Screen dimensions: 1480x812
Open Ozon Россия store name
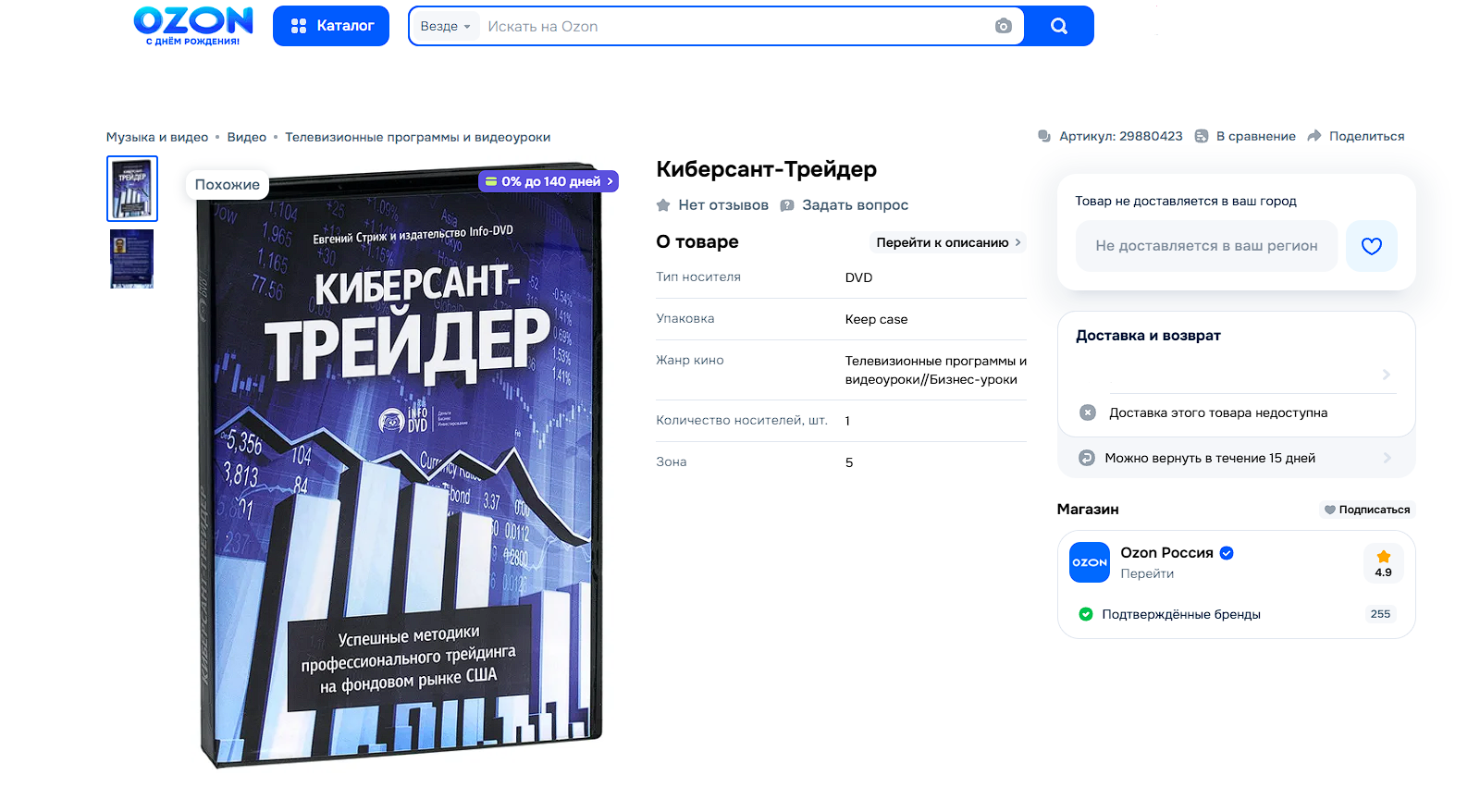tap(1166, 553)
